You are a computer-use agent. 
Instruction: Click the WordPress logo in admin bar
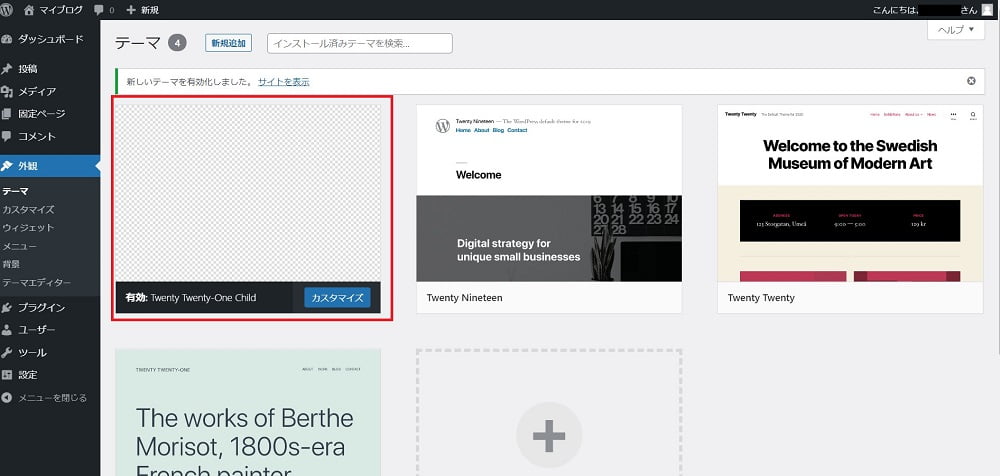click(8, 9)
